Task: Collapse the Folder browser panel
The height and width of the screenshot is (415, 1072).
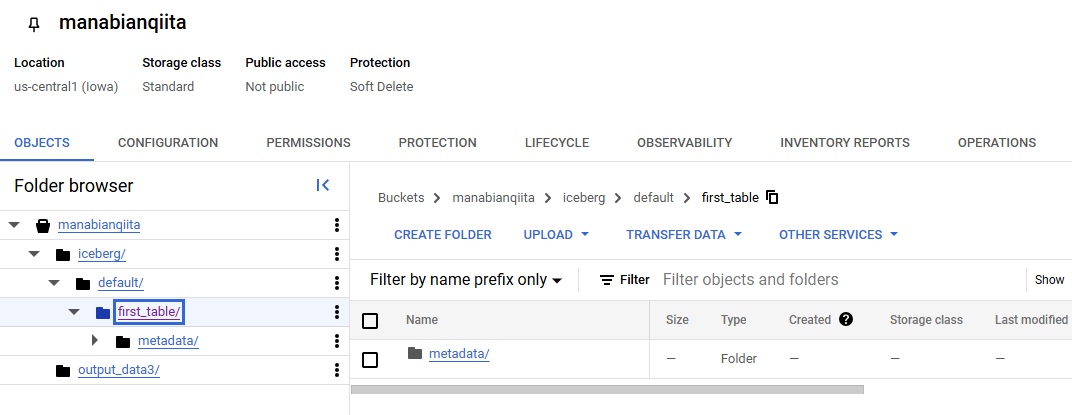Action: pyautogui.click(x=322, y=185)
